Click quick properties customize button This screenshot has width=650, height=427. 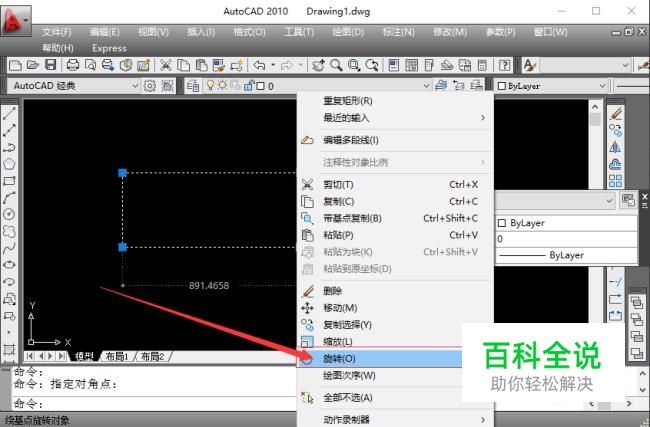[x=628, y=201]
